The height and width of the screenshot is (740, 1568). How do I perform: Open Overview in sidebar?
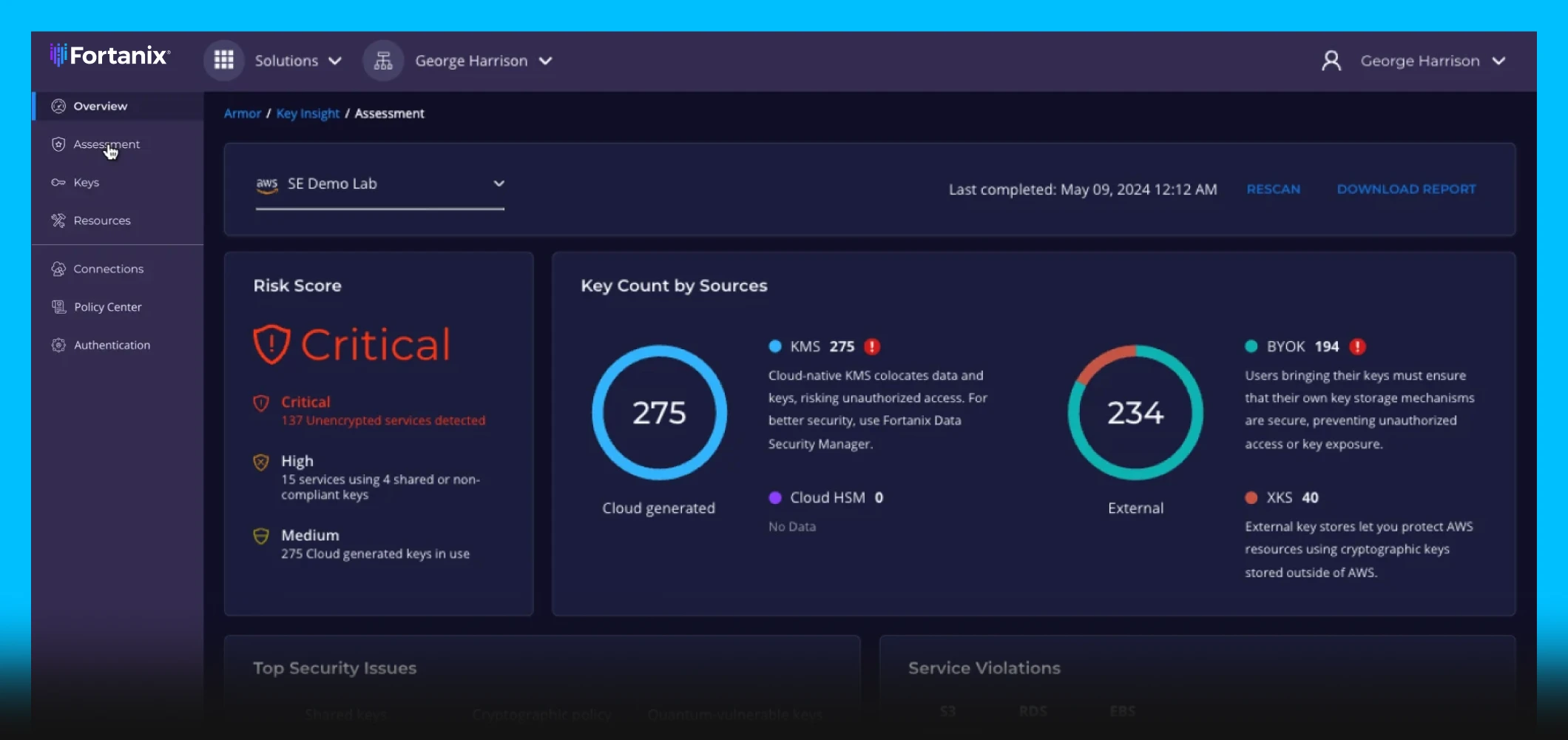tap(118, 106)
